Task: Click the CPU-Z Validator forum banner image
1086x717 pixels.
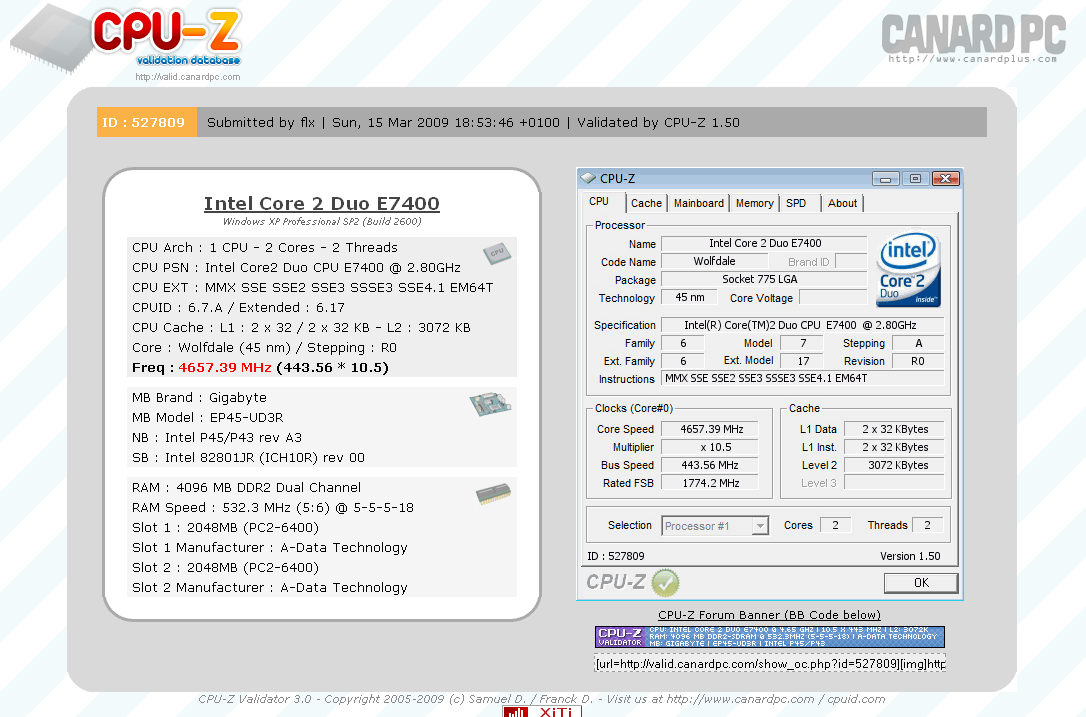Action: click(769, 637)
